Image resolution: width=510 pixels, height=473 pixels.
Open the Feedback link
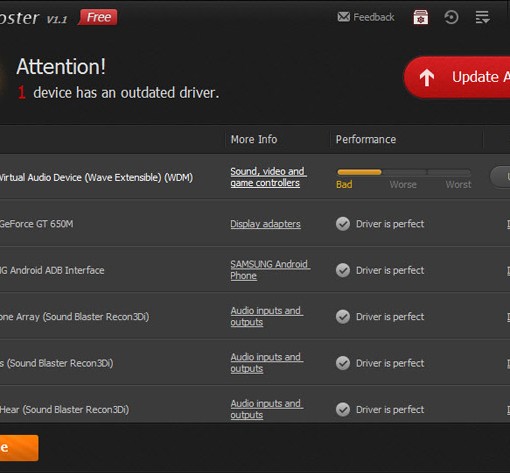[366, 17]
